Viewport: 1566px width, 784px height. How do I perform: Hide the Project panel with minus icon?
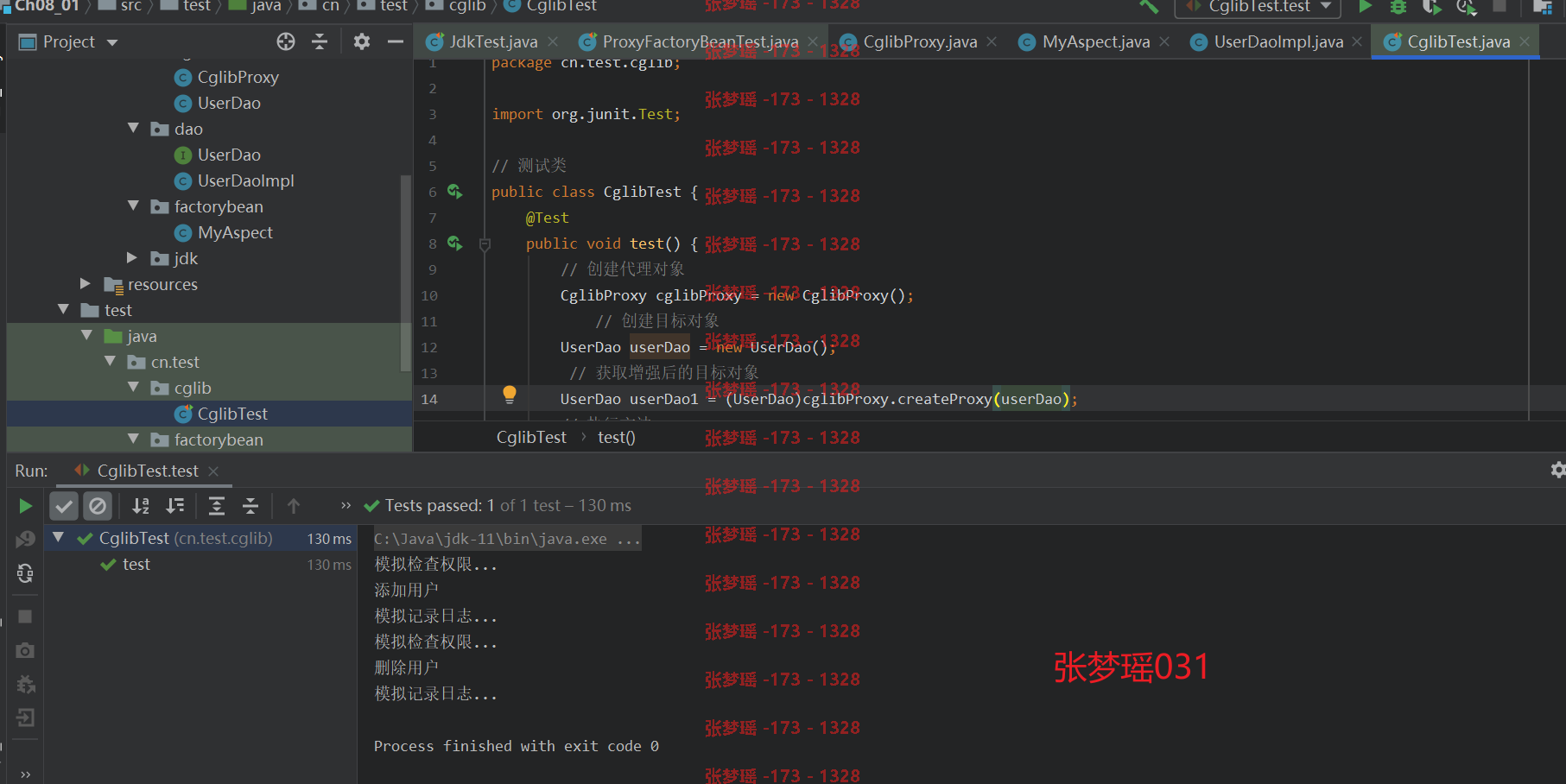[x=396, y=41]
